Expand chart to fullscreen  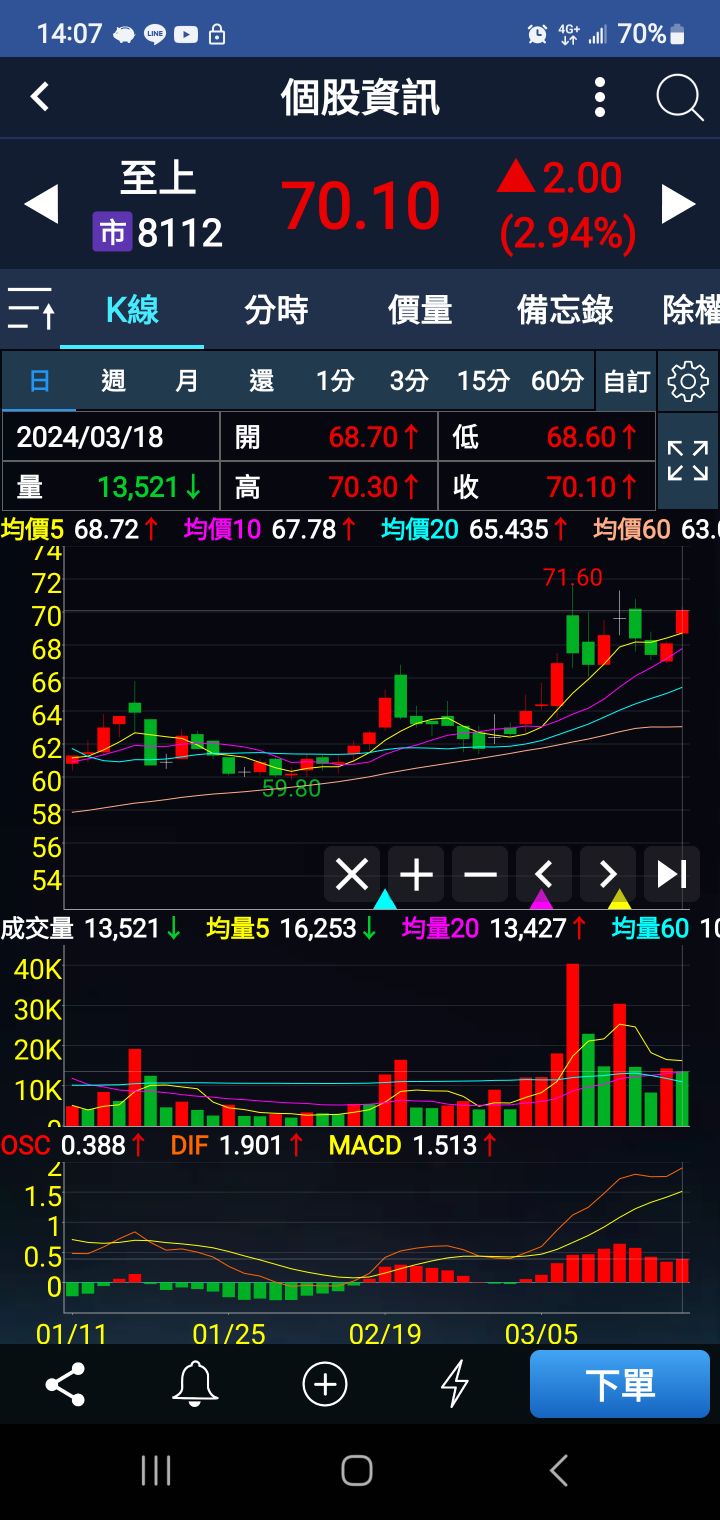pyautogui.click(x=688, y=461)
